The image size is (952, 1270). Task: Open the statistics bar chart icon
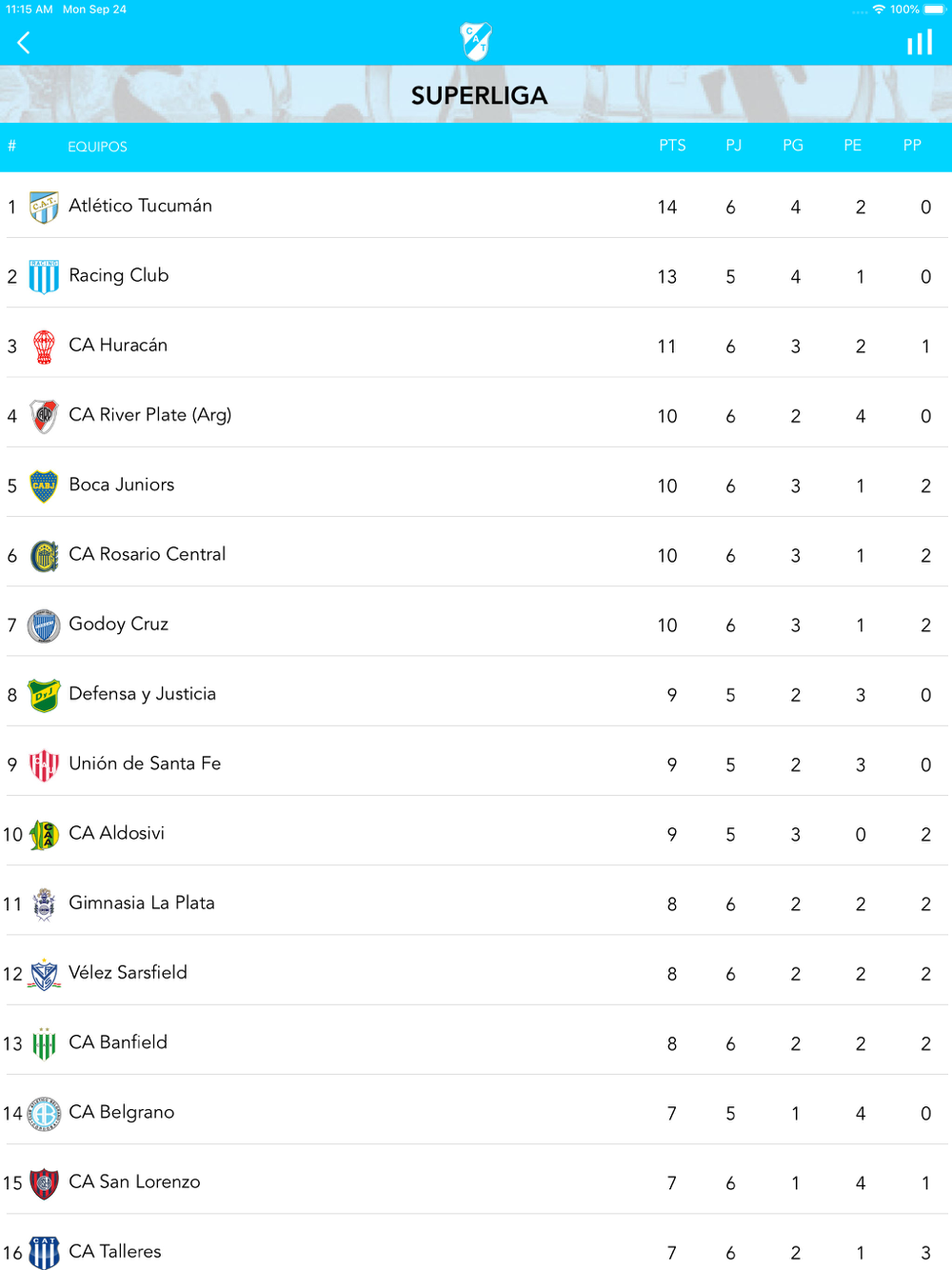[x=920, y=42]
